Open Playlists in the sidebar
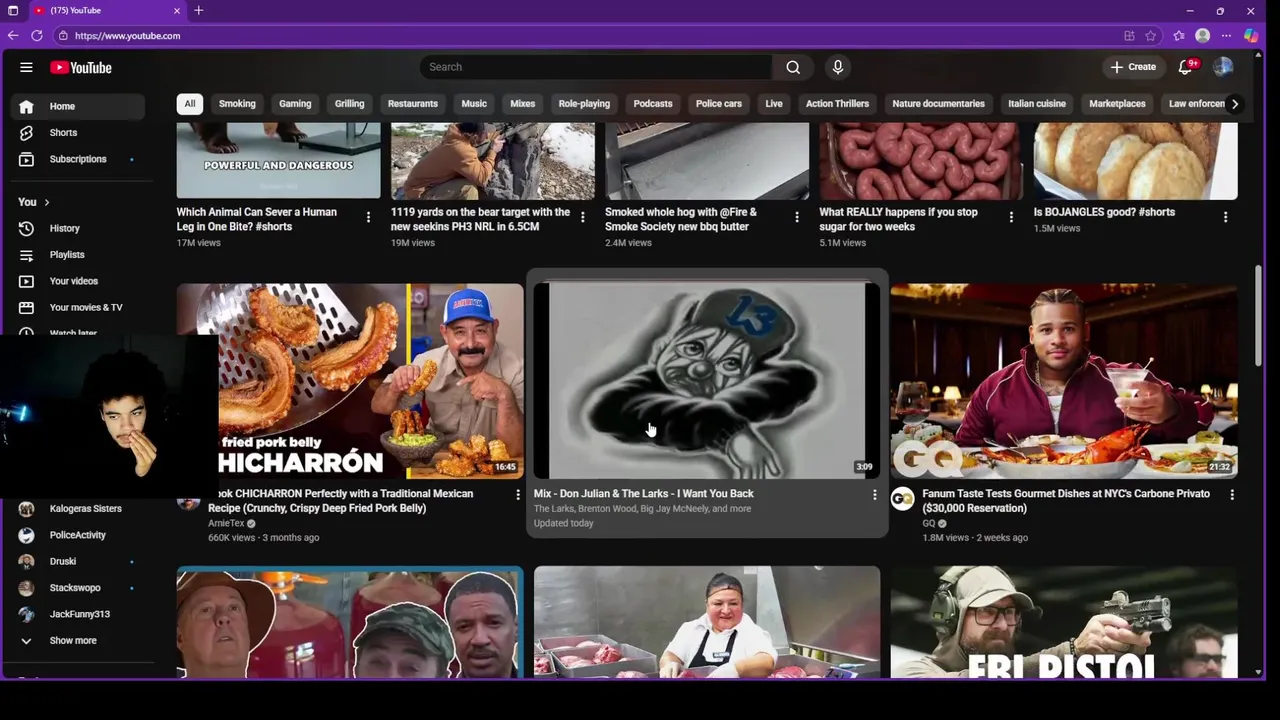The image size is (1280, 720). pos(78,254)
